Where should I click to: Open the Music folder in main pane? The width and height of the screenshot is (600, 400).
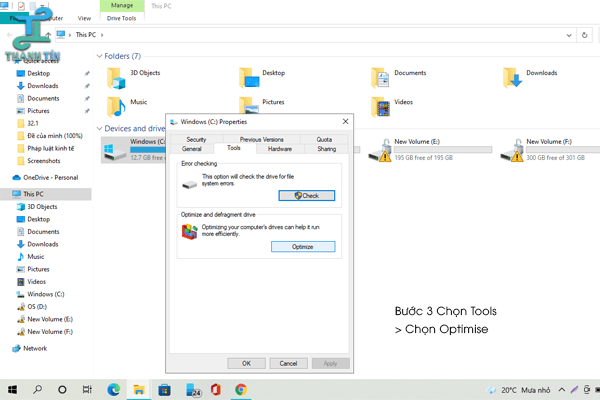coord(116,105)
